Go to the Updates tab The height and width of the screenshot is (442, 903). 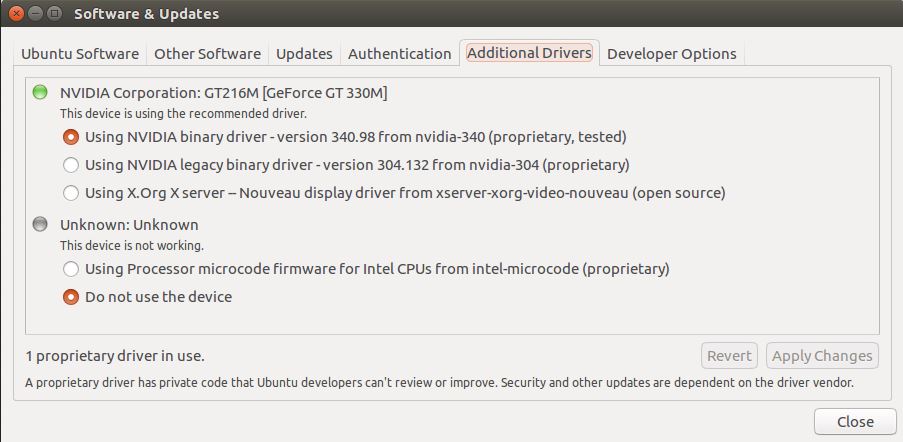tap(304, 54)
